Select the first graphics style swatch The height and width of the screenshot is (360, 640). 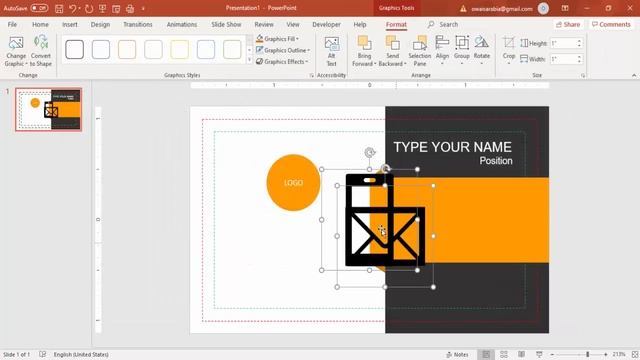coord(75,49)
